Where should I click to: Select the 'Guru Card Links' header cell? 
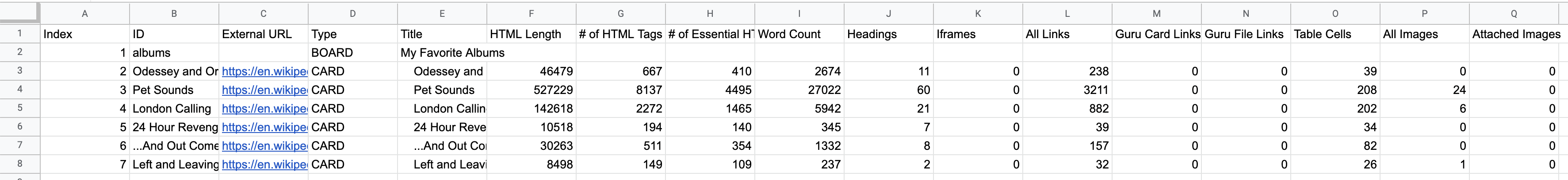pos(1156,34)
